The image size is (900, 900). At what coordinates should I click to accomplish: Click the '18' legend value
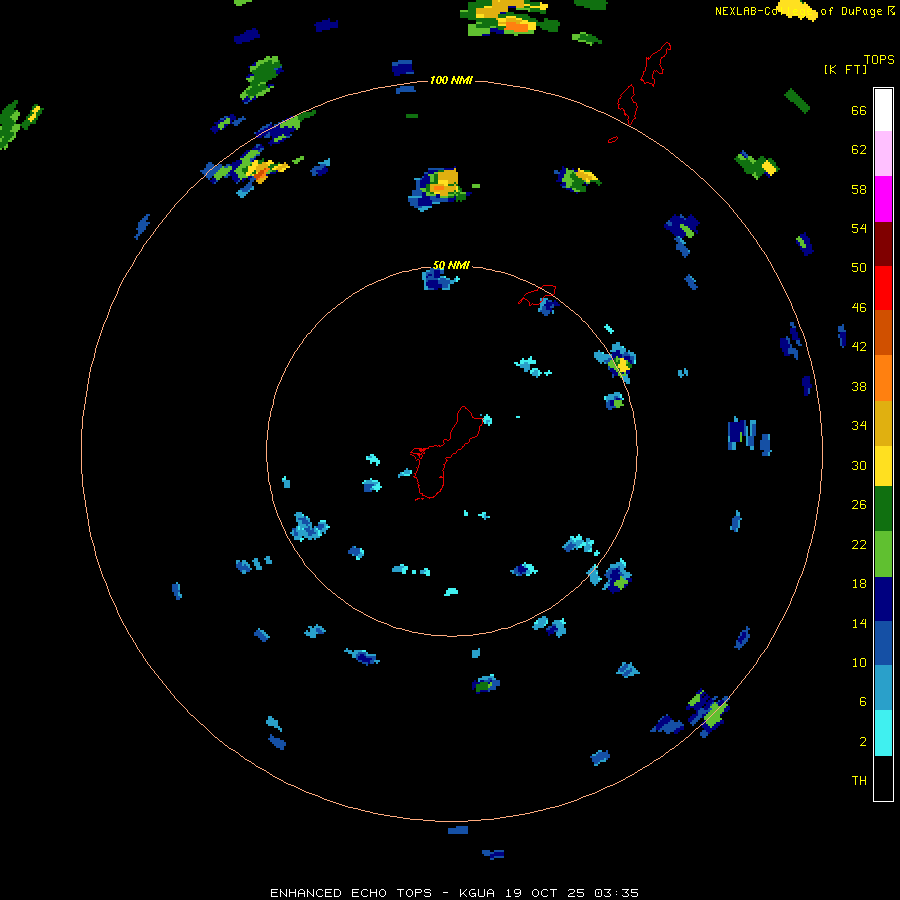coord(859,584)
